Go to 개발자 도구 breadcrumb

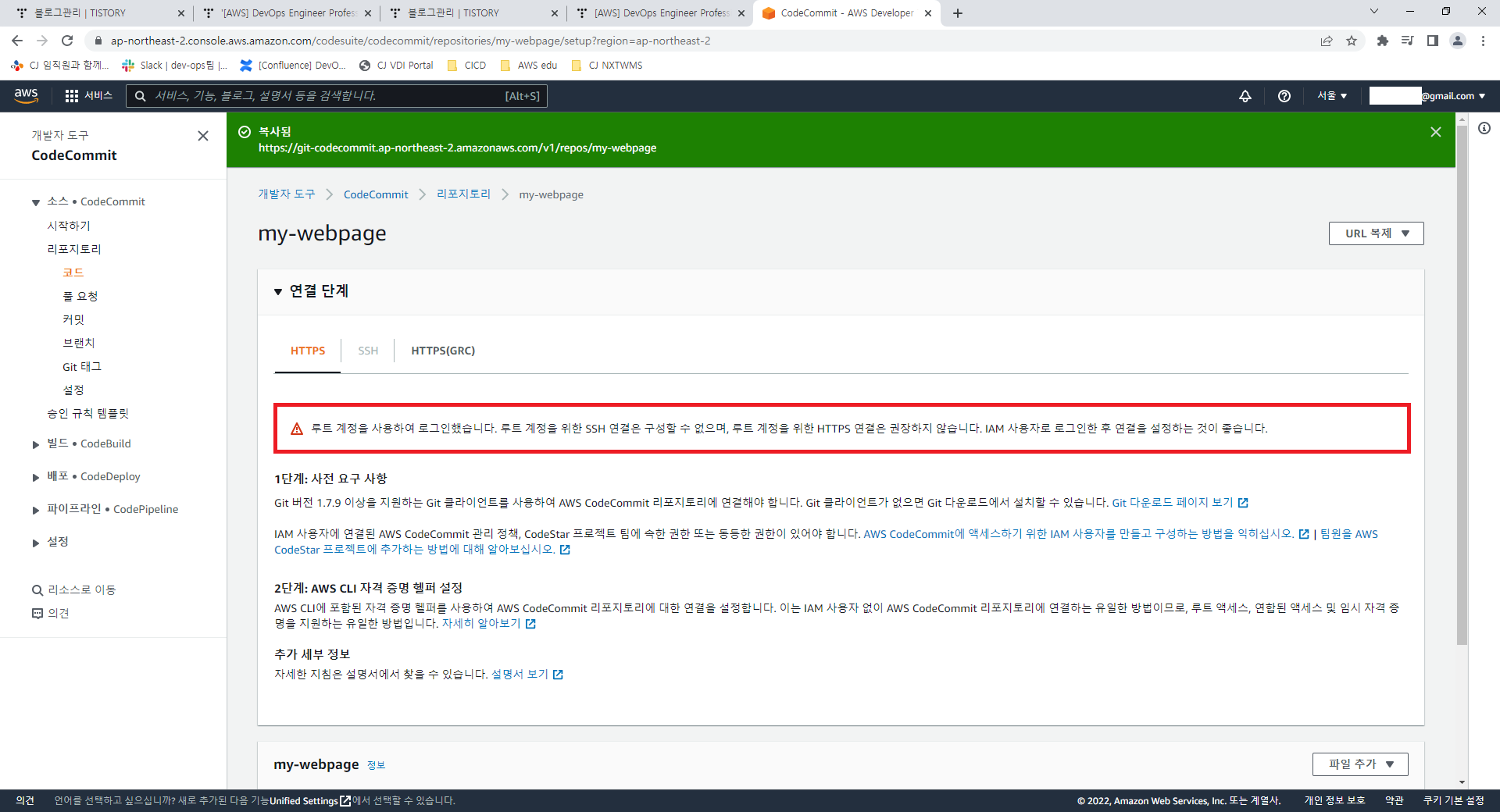tap(287, 194)
